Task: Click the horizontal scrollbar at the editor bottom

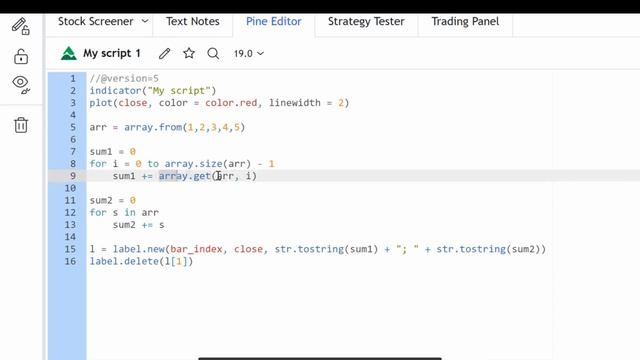Action: [320, 358]
